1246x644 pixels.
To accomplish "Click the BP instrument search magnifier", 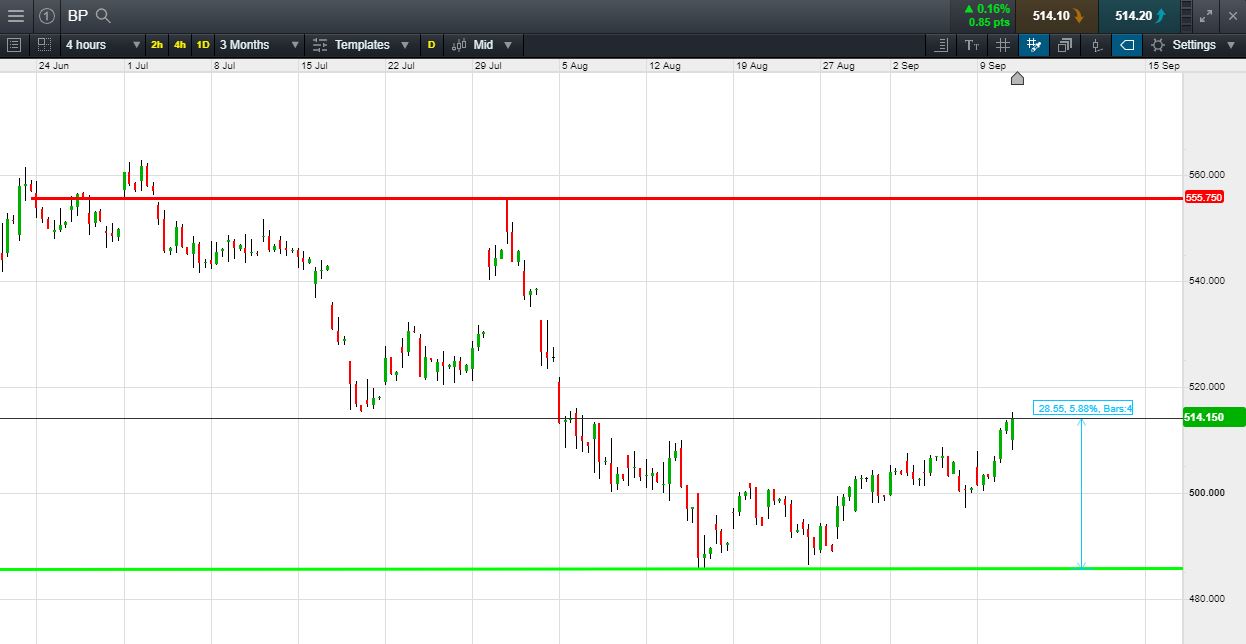I will (x=103, y=15).
